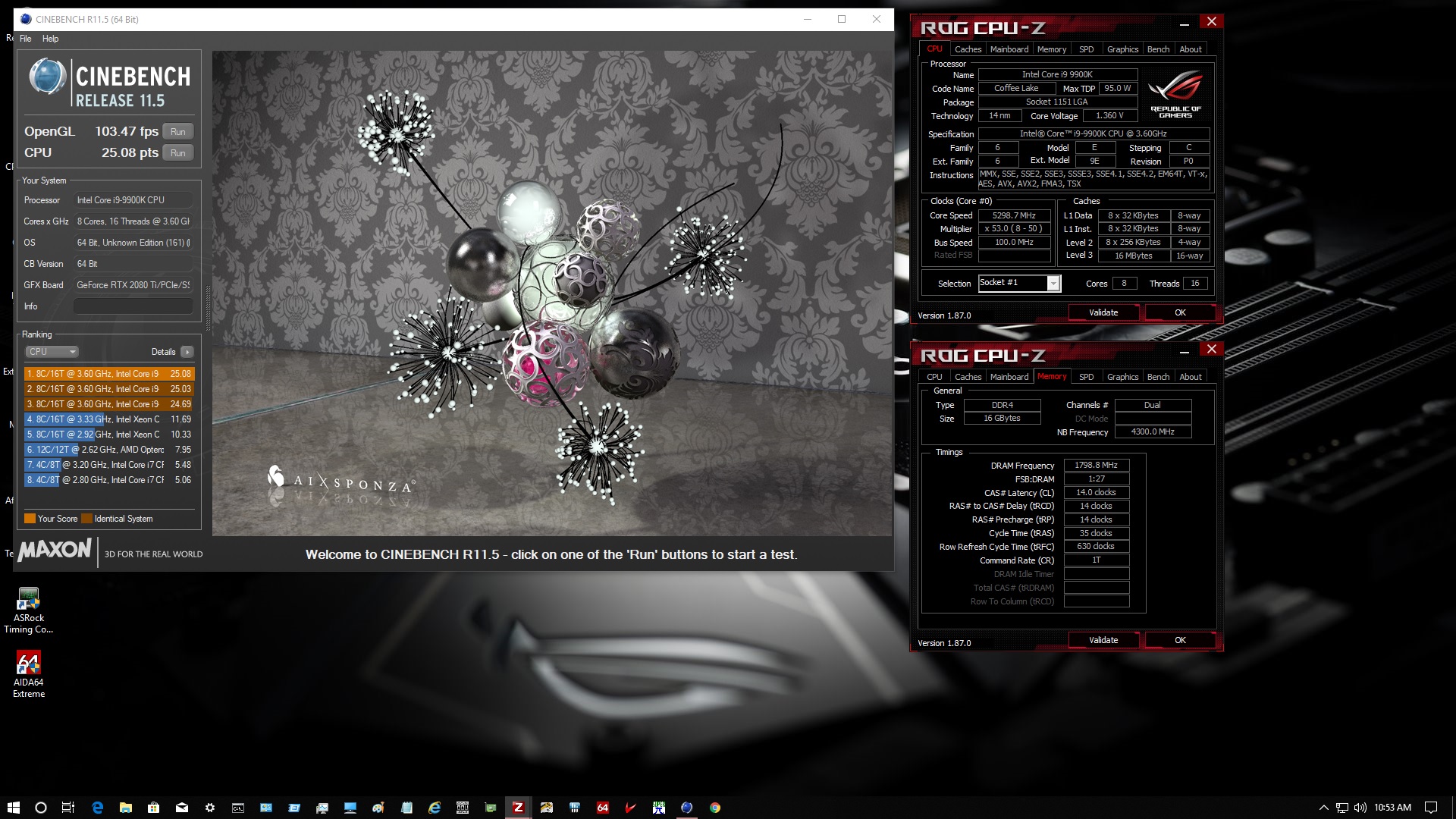The height and width of the screenshot is (819, 1456).
Task: Select the CPU-Z red Z taskbar icon
Action: pos(519,808)
